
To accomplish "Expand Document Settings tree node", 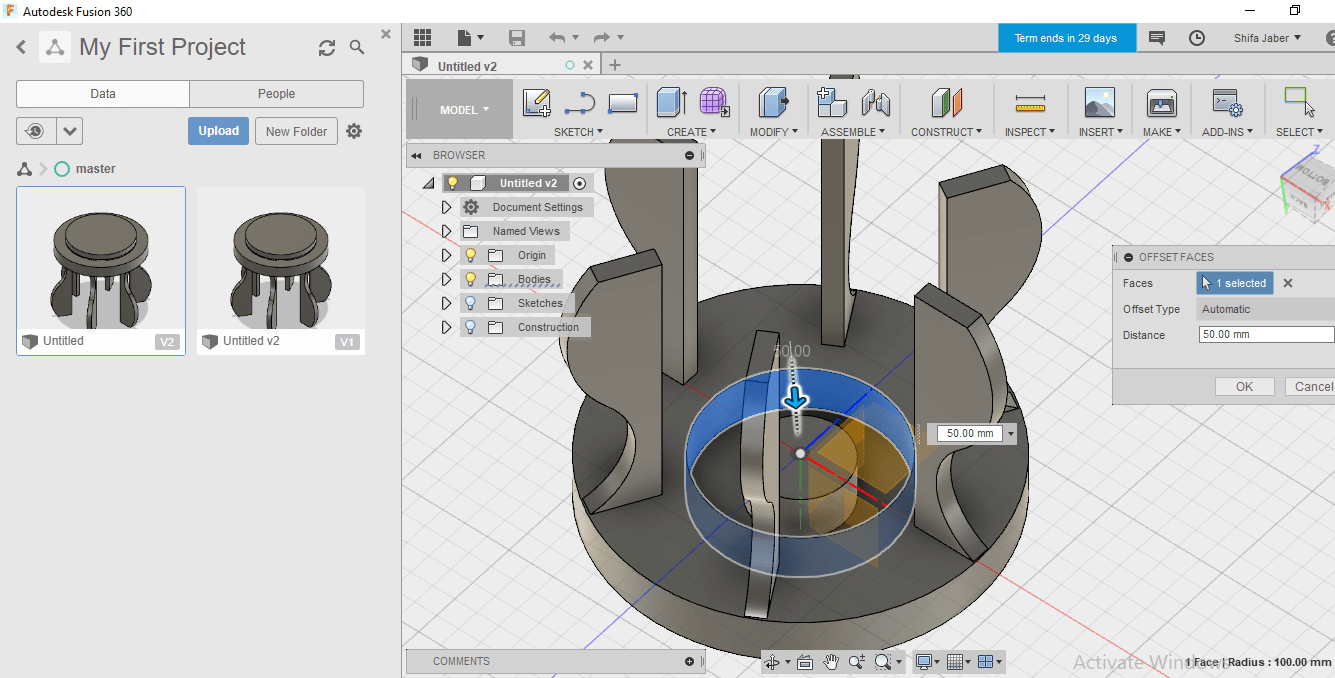I will coord(447,207).
